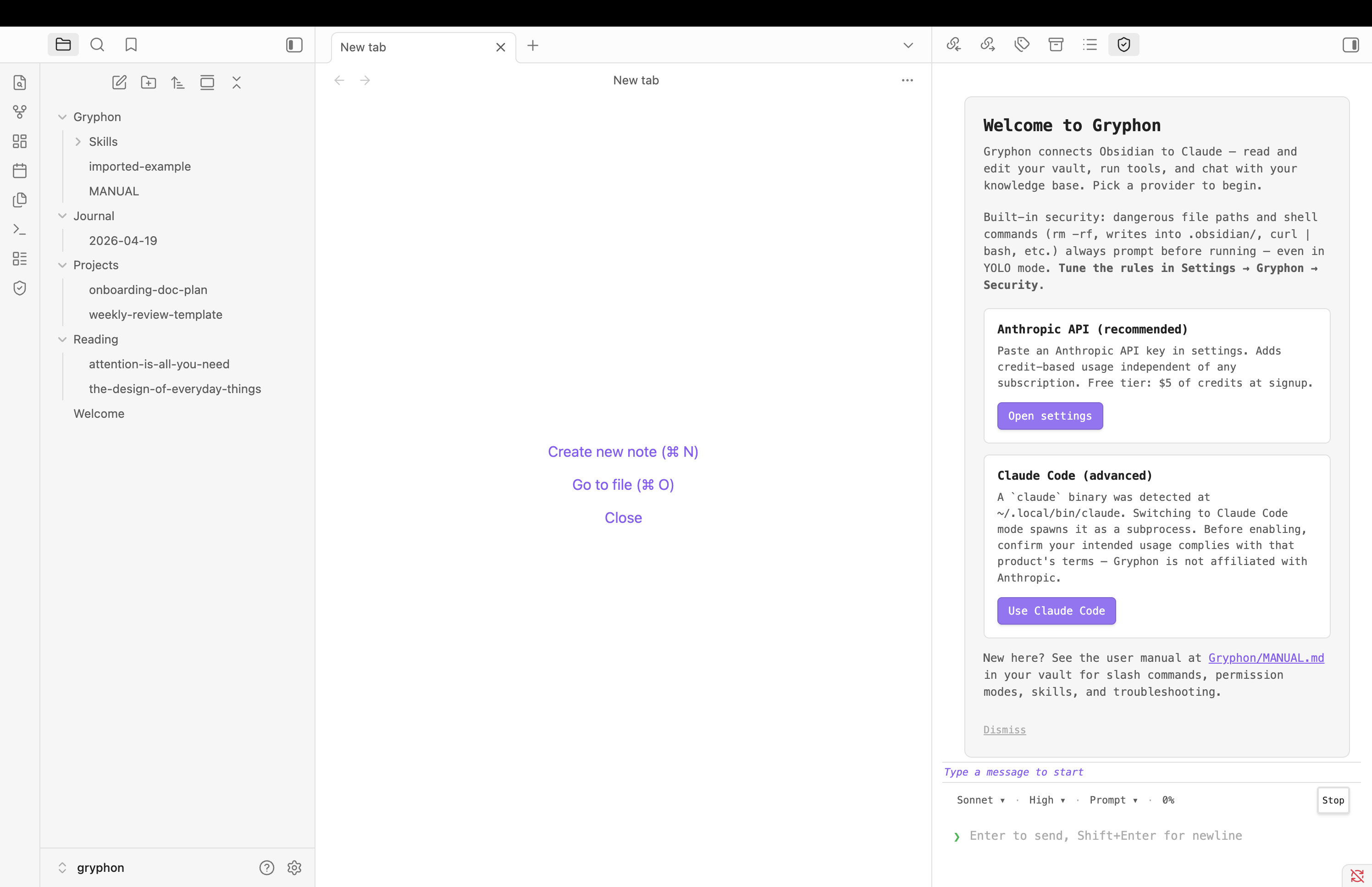Collapse the Gryphon folder
The height and width of the screenshot is (887, 1372).
pos(62,117)
